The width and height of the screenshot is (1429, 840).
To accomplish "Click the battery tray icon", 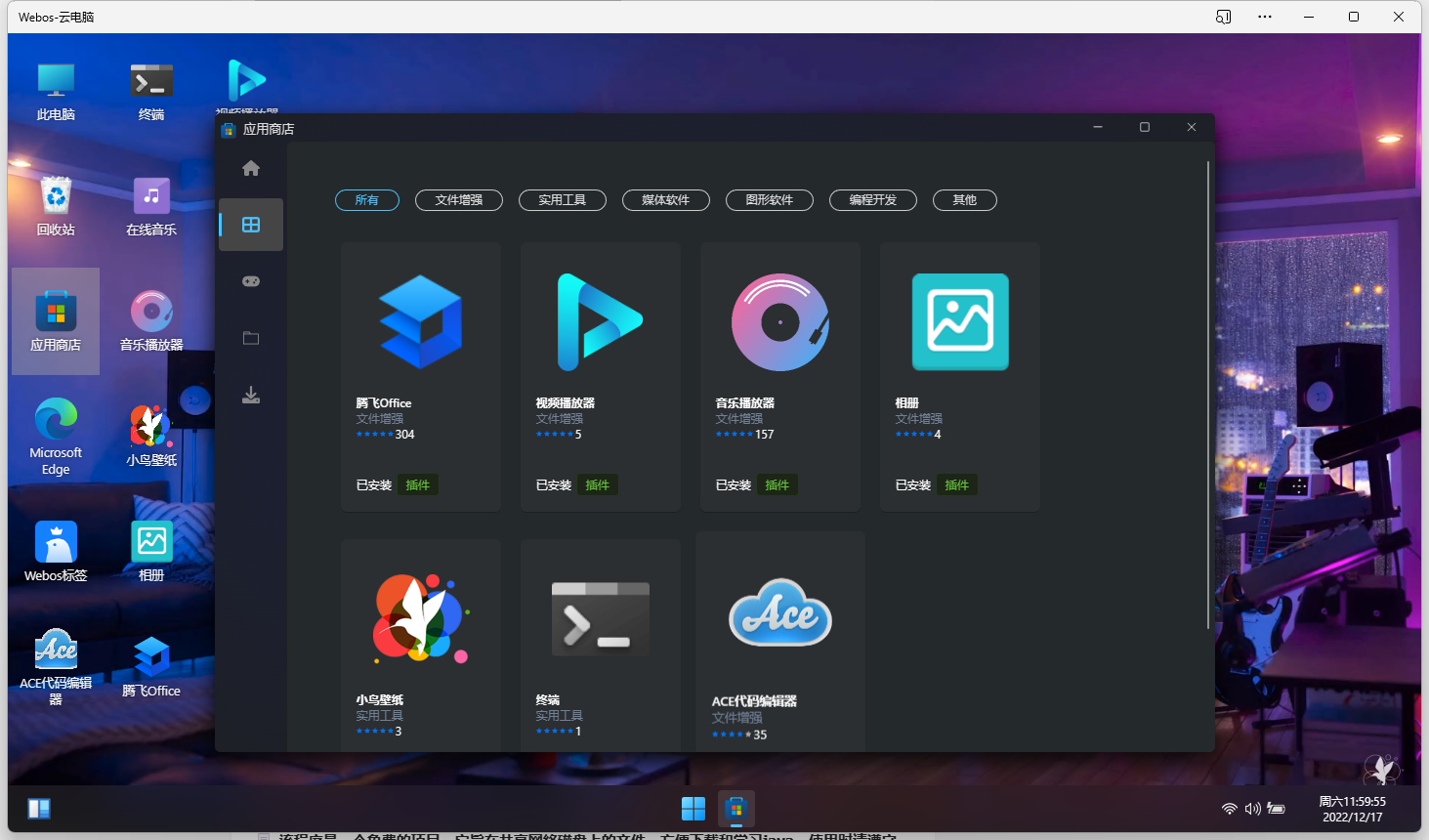I will [x=1277, y=809].
